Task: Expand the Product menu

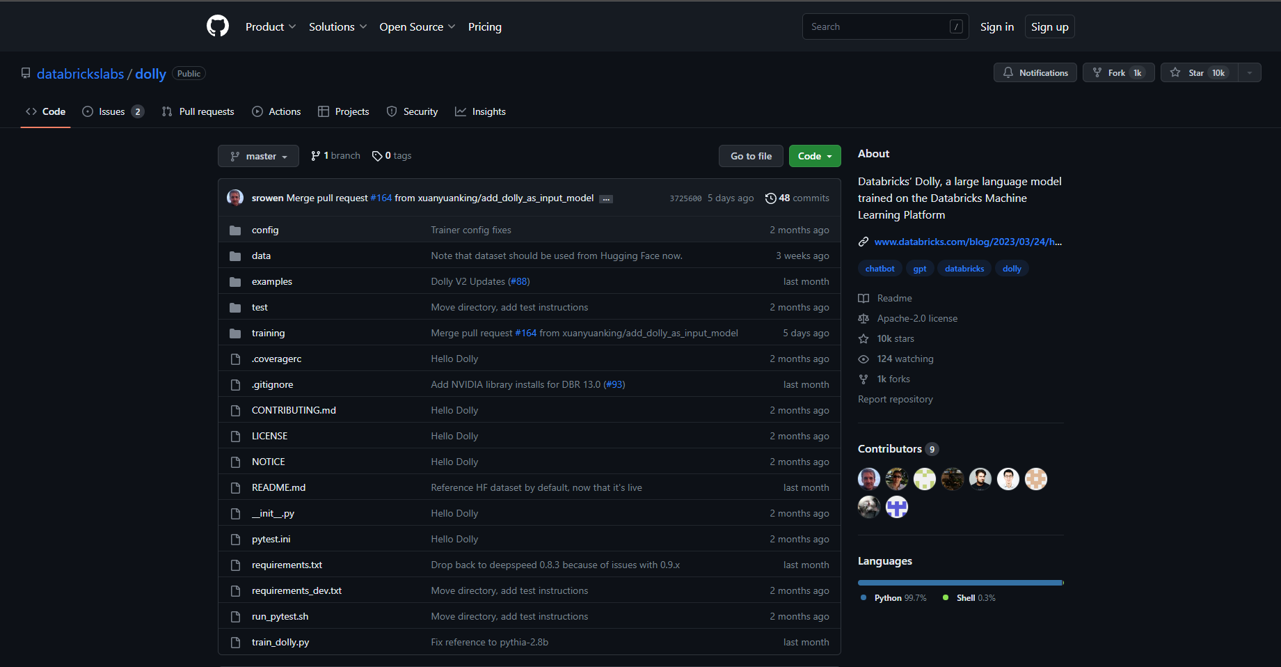Action: [x=270, y=27]
